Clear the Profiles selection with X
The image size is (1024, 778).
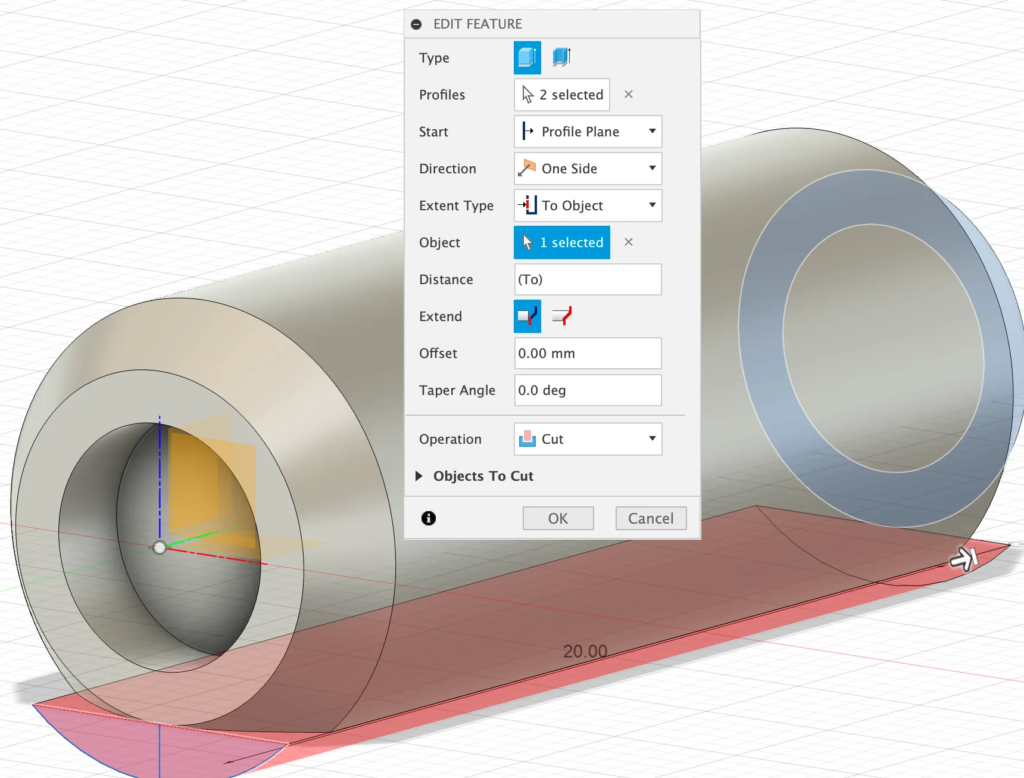[x=629, y=95]
